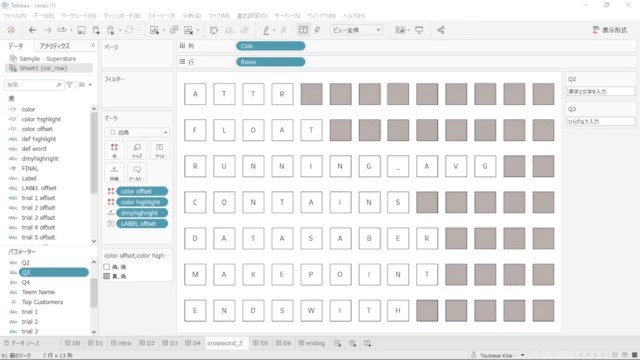
Task: Click the Show/hide cards icon
Action: (400, 30)
